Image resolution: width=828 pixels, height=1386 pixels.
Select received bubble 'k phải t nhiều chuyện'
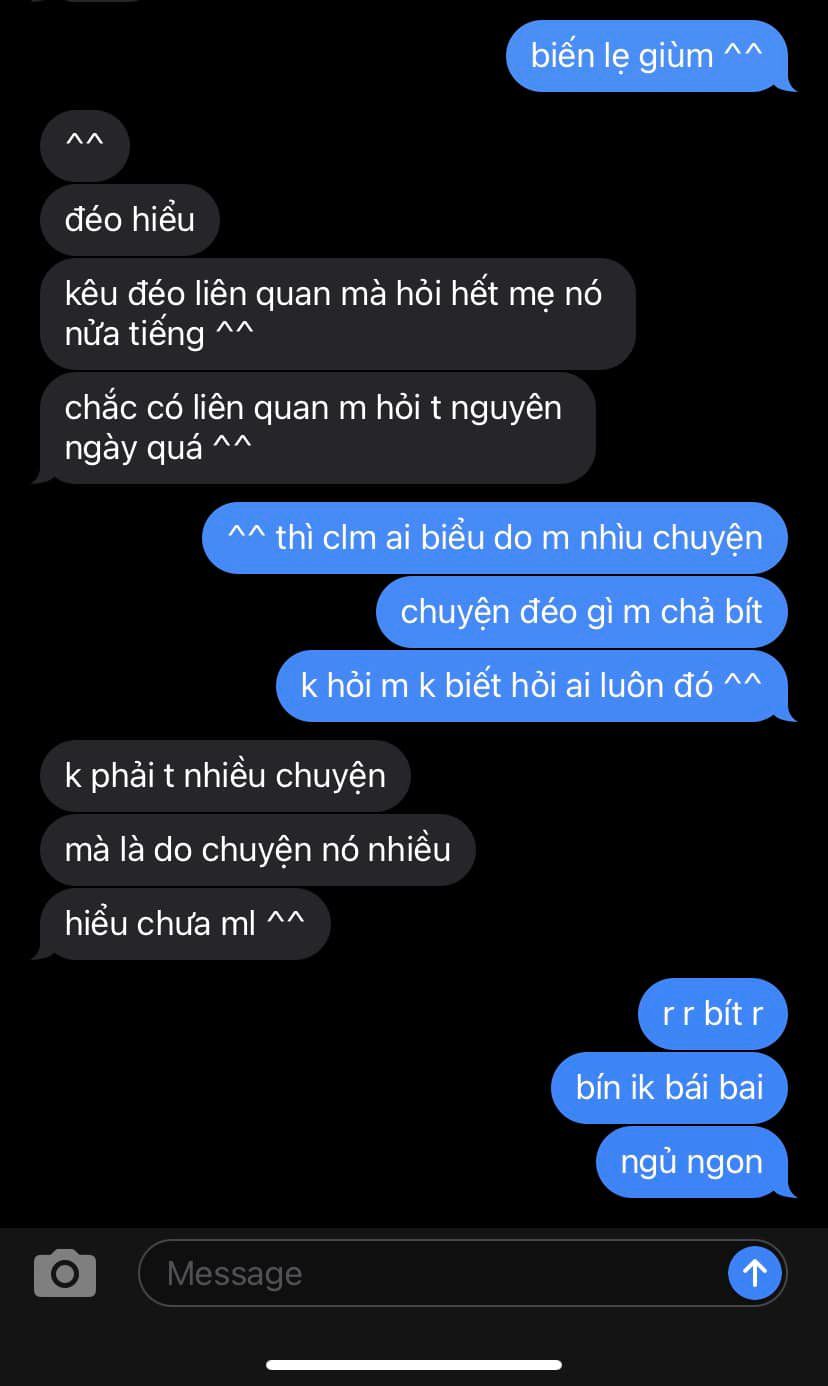point(225,776)
